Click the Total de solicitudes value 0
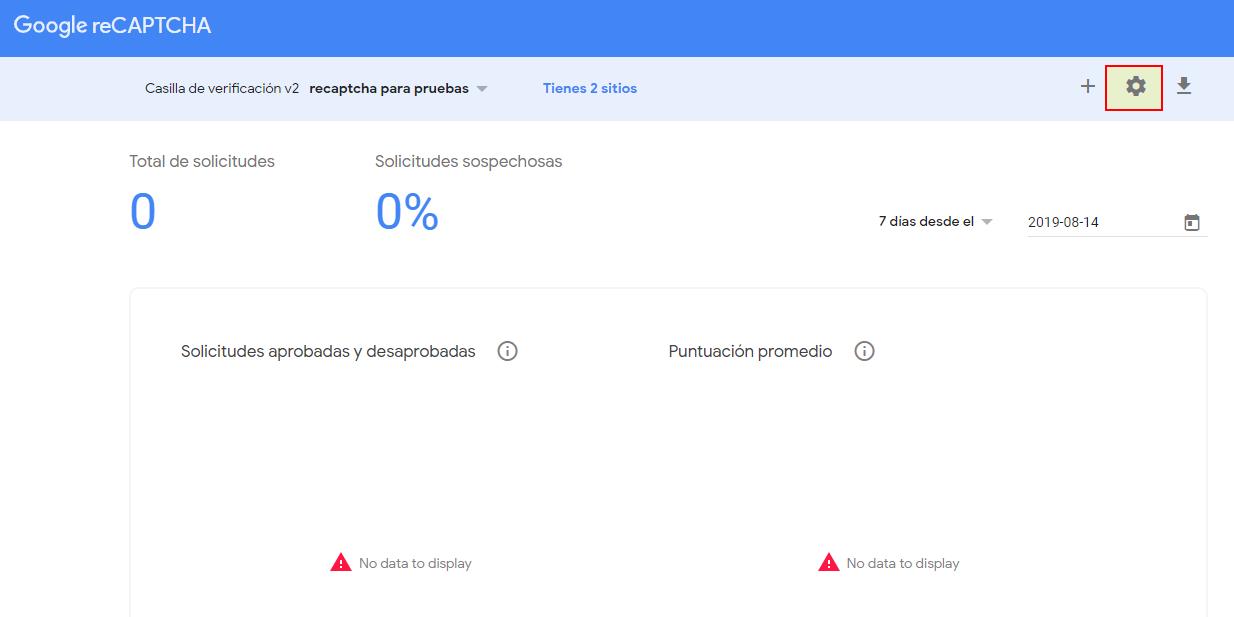 [x=143, y=212]
